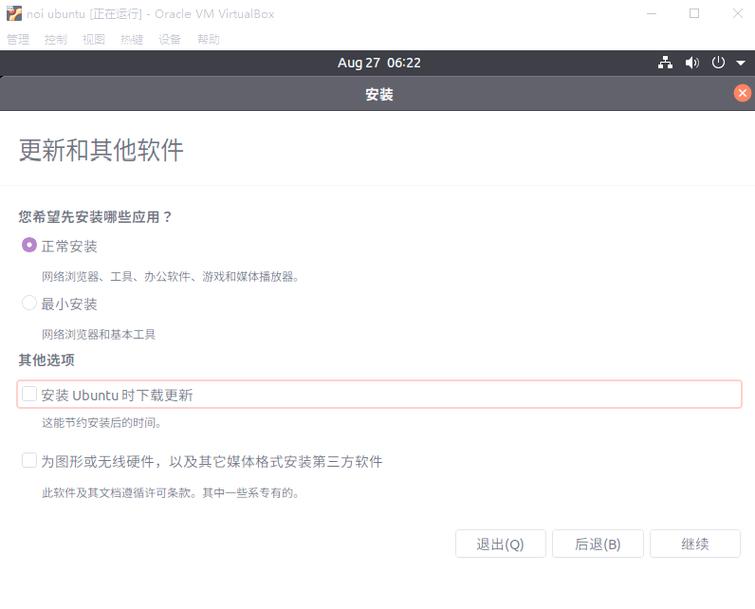Close the installer with the orange X
Image resolution: width=755 pixels, height=609 pixels.
pos(742,93)
